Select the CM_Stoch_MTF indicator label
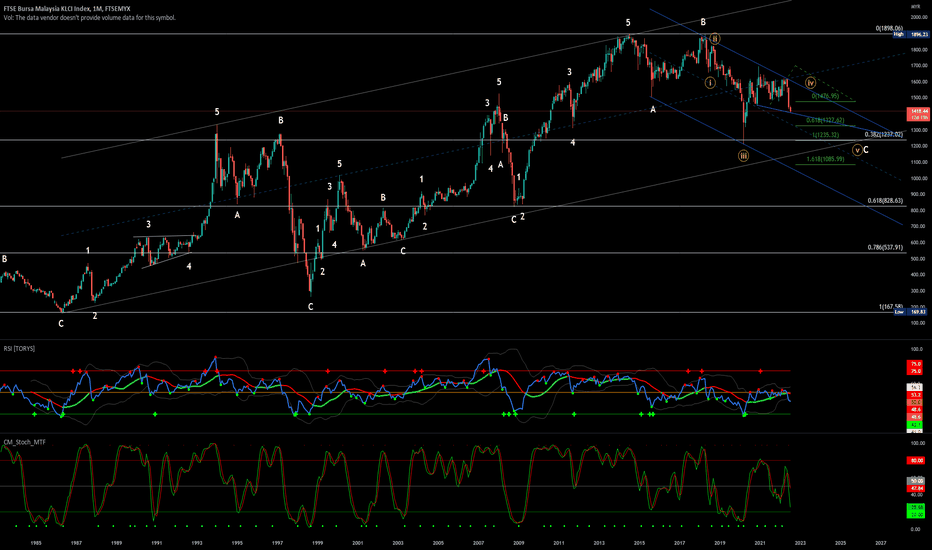This screenshot has width=932, height=550. [24, 442]
